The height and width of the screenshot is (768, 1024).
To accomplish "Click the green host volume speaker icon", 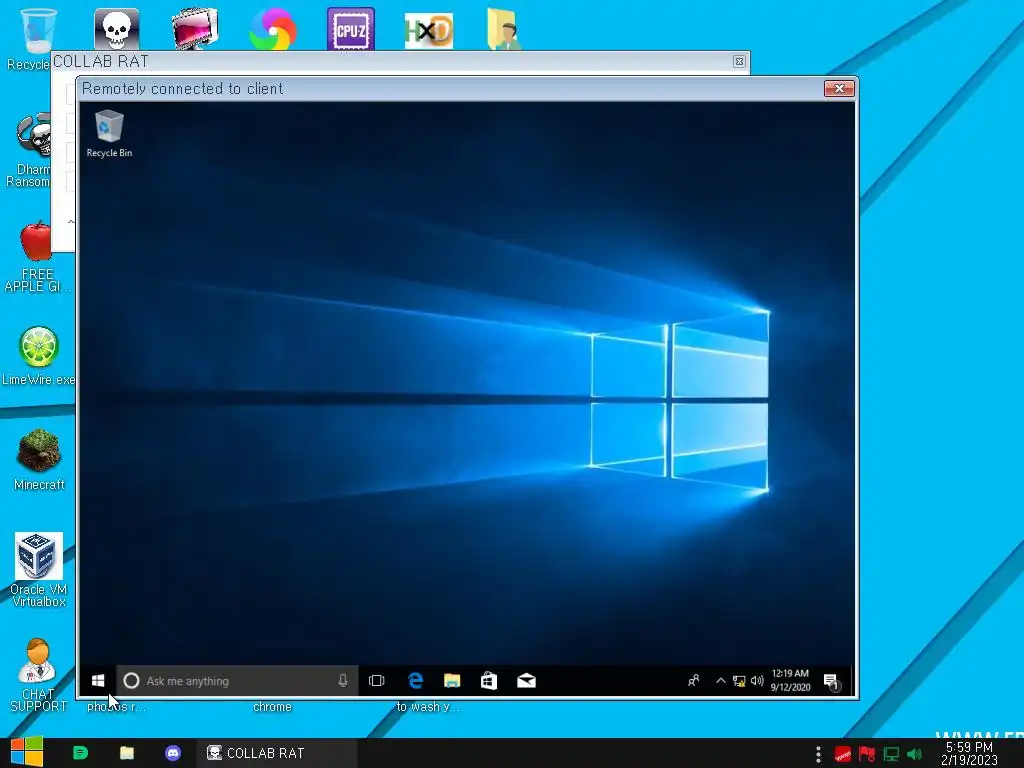I will tap(915, 754).
